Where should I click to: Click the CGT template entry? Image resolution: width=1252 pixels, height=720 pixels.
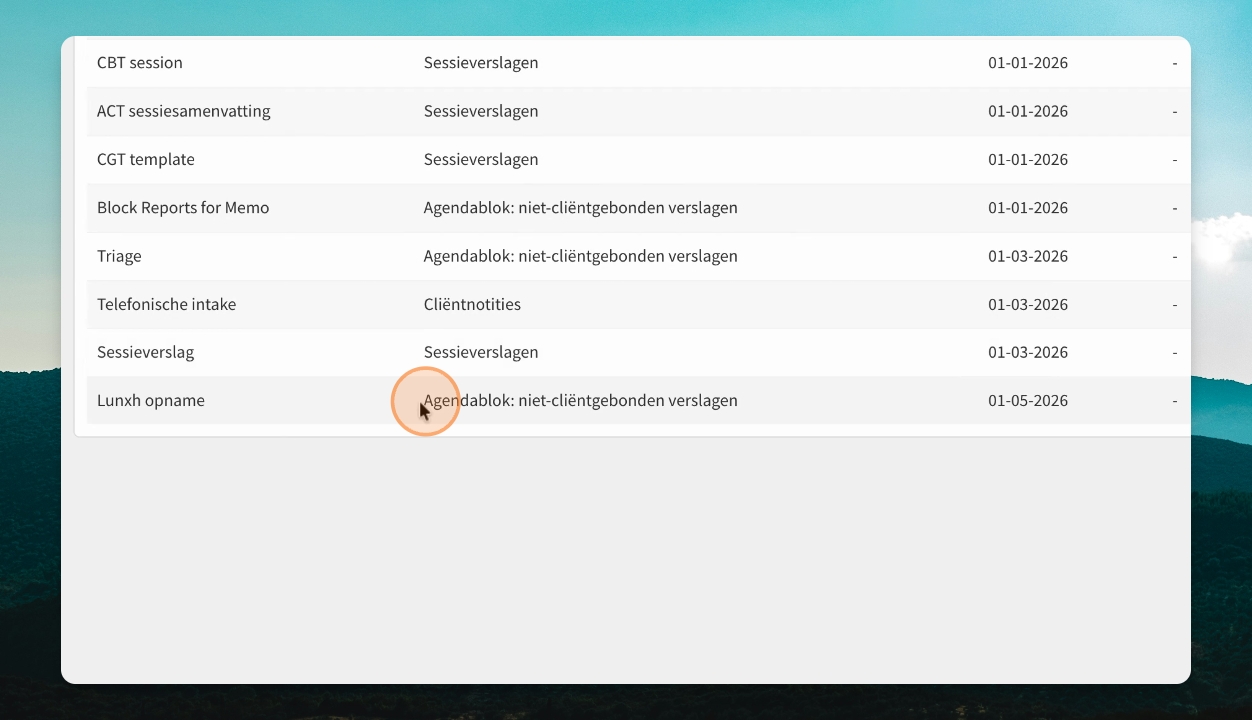pyautogui.click(x=146, y=159)
